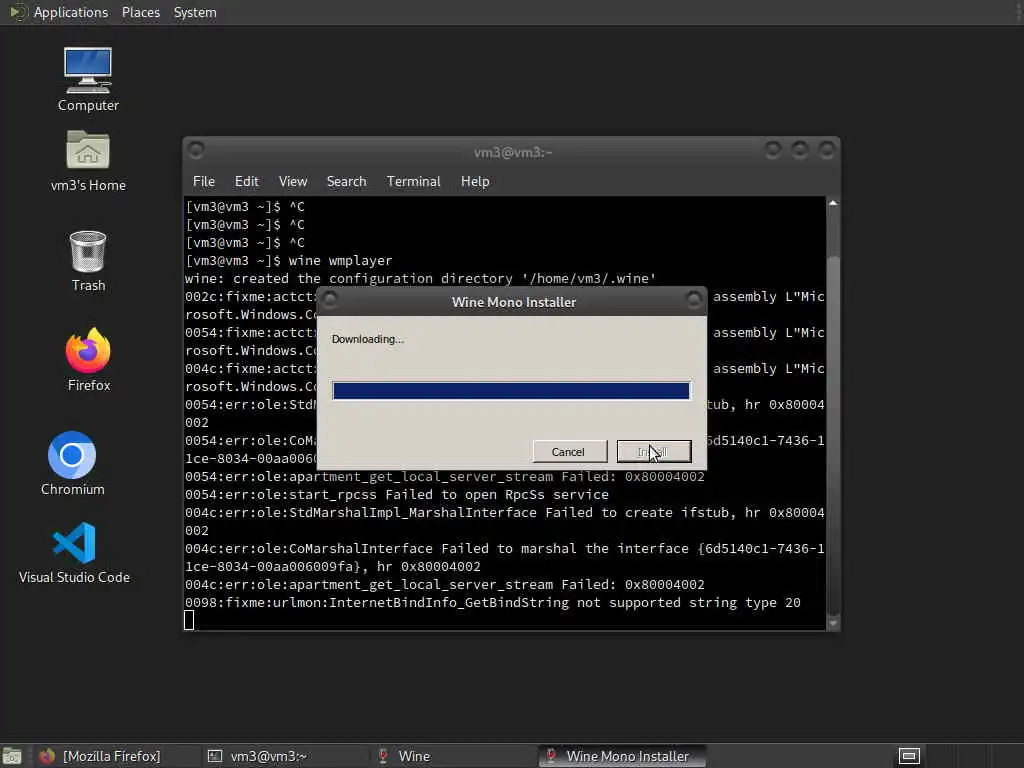Open the terminal File menu
The image size is (1024, 768).
coord(204,182)
